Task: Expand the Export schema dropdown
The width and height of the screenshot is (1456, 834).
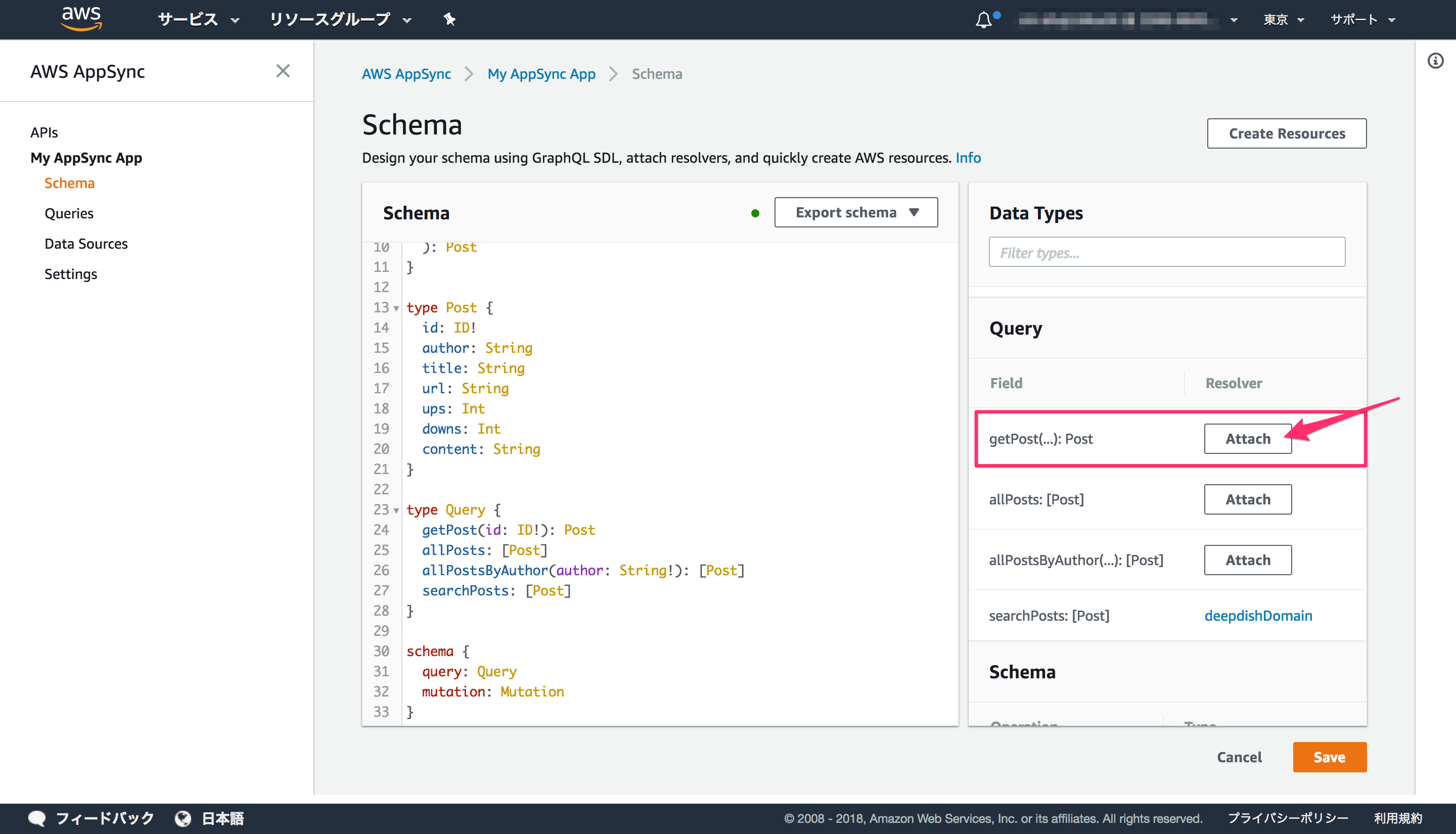Action: (856, 212)
